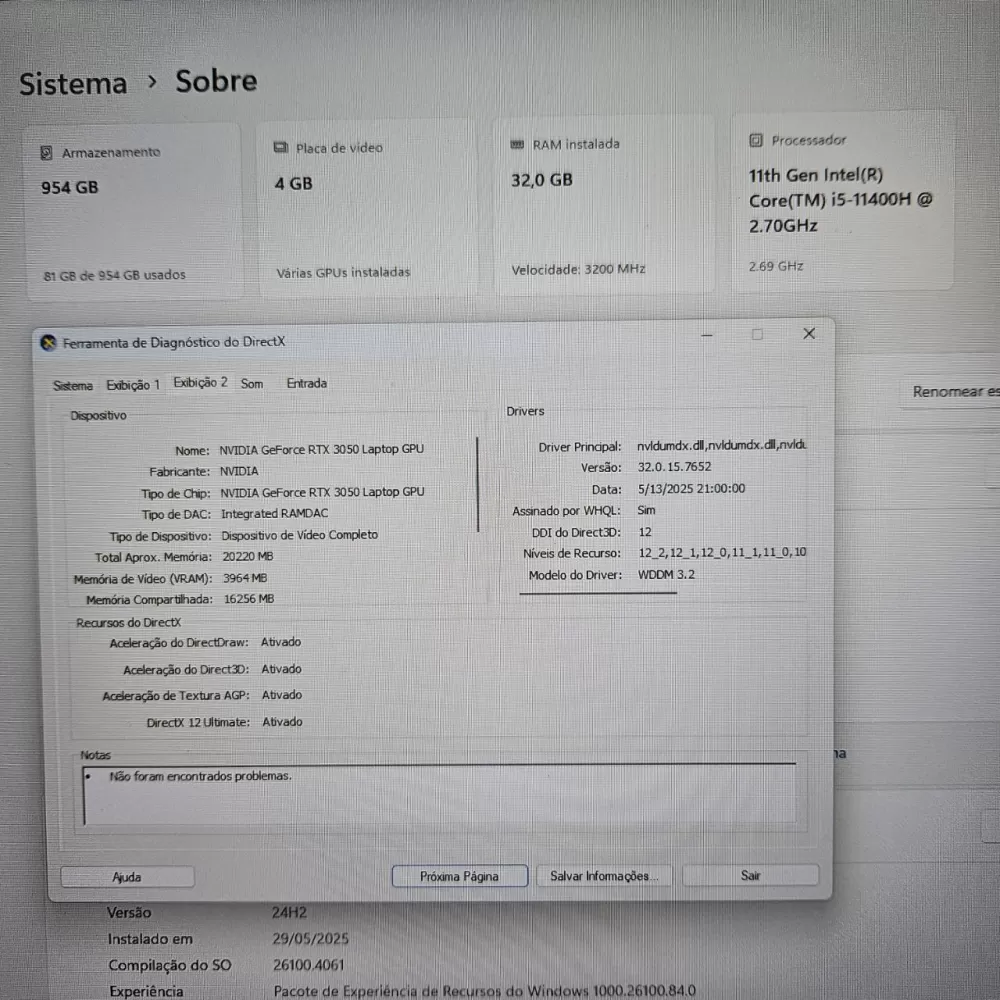
Task: Click the Próxima Página button
Action: [459, 876]
